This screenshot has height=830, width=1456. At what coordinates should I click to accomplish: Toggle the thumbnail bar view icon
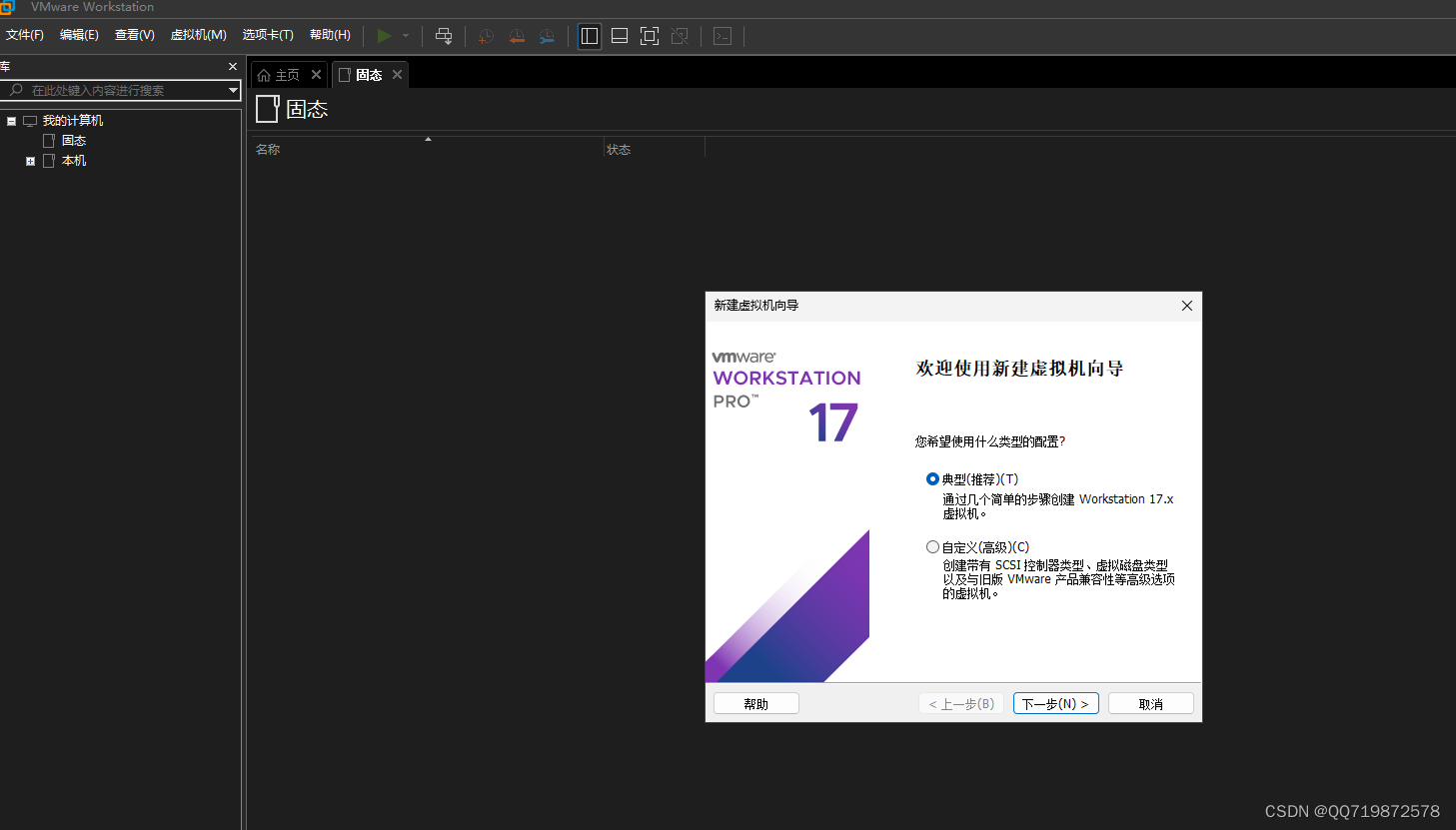(620, 36)
